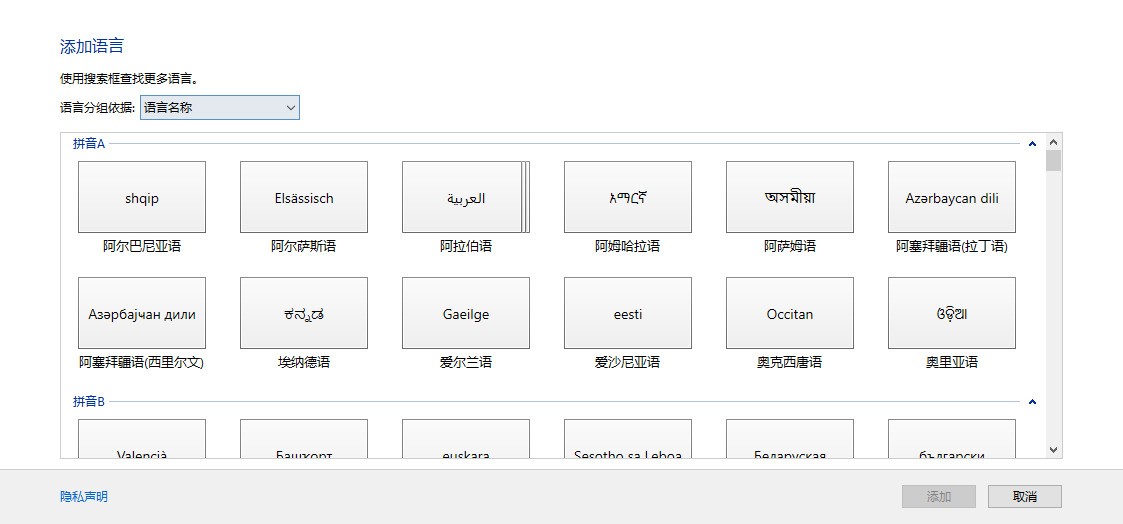Image resolution: width=1123 pixels, height=524 pixels.
Task: Click the 埃纳德语 label
Action: point(304,362)
